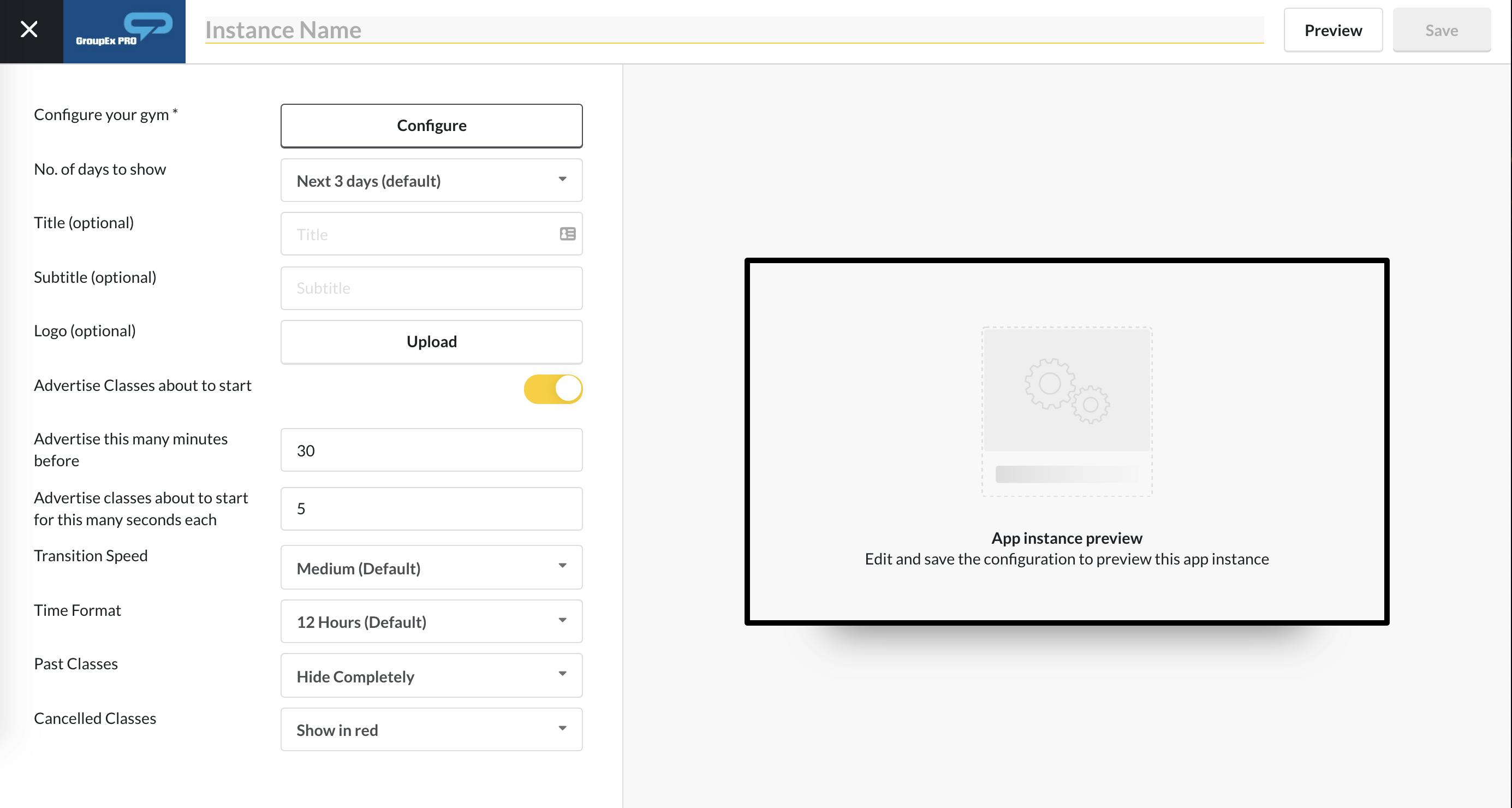Click the Save button
Image resolution: width=1512 pixels, height=808 pixels.
1442,30
